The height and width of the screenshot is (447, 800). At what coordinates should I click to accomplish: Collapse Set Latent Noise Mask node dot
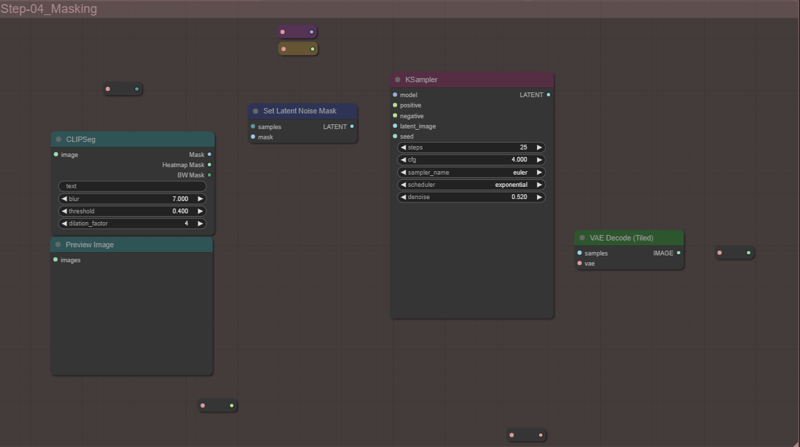click(x=256, y=111)
